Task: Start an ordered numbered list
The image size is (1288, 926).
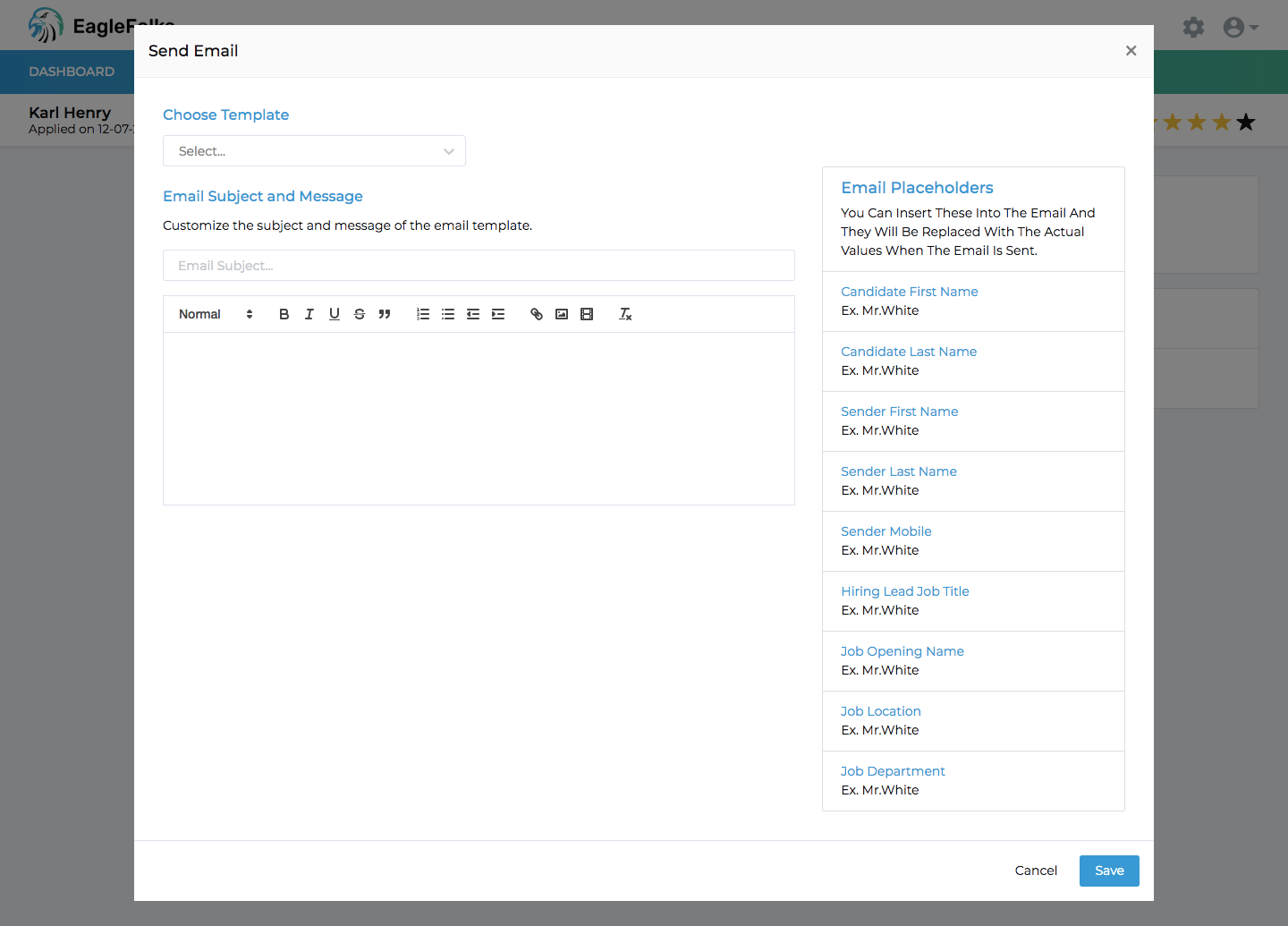Action: point(423,314)
